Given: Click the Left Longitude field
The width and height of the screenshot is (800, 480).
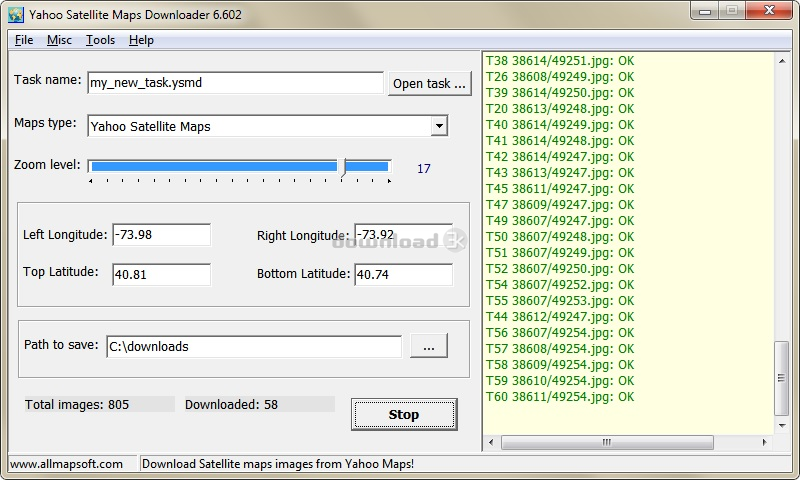Looking at the screenshot, I should click(x=161, y=235).
